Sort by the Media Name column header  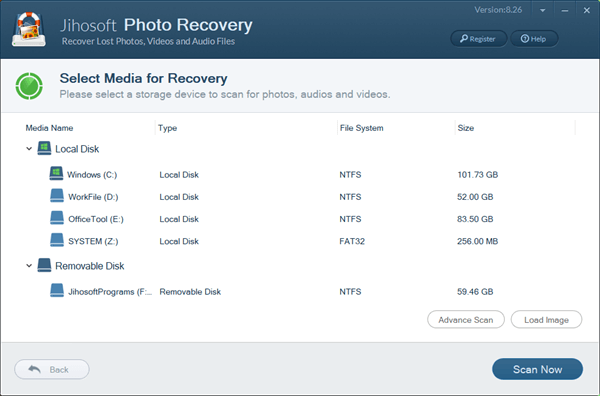click(x=49, y=128)
